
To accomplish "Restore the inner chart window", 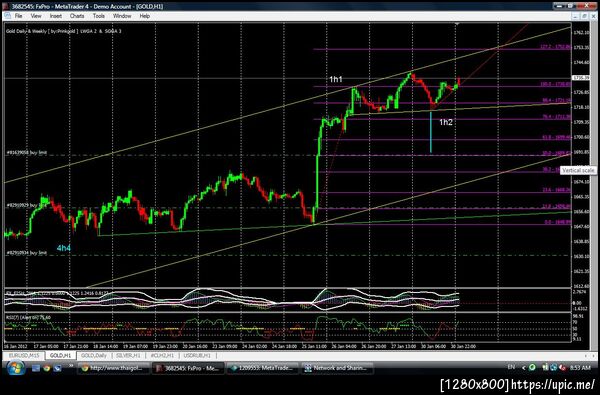I will pyautogui.click(x=584, y=16).
